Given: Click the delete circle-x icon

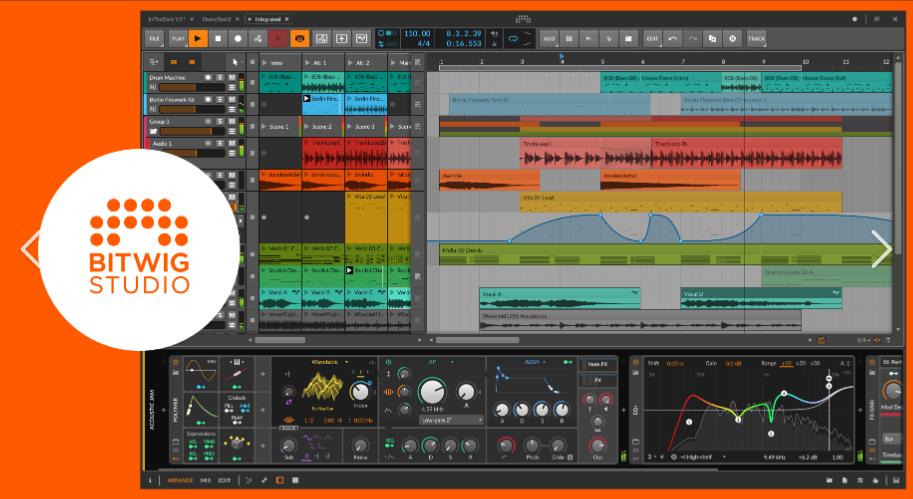Looking at the screenshot, I should click(732, 38).
